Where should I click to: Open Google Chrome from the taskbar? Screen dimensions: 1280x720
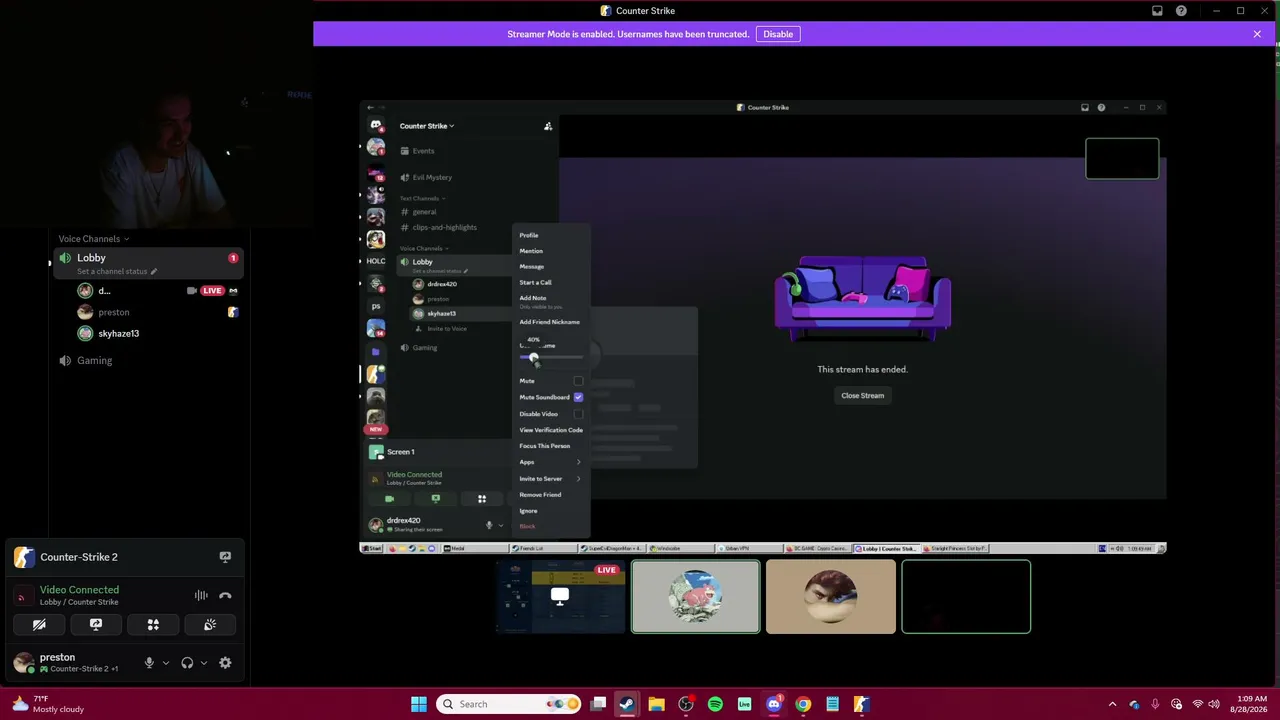[803, 704]
